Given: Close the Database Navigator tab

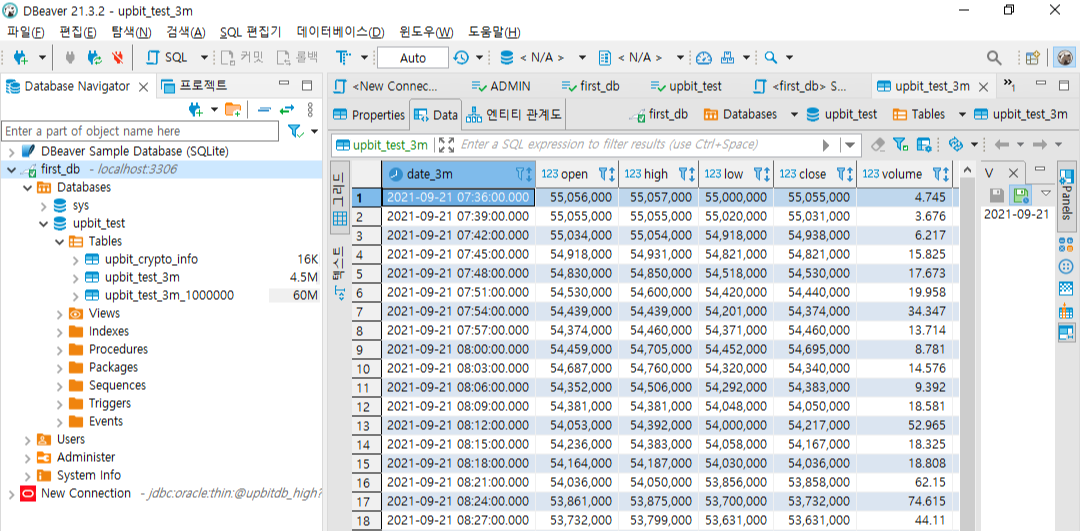Looking at the screenshot, I should click(x=143, y=87).
